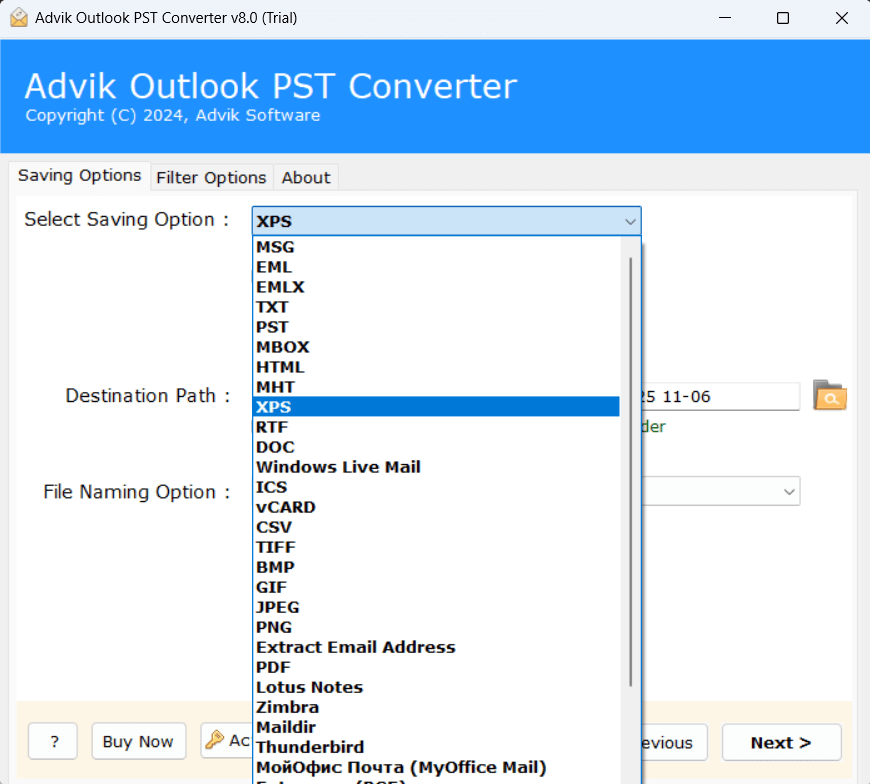The width and height of the screenshot is (870, 784).
Task: Choose PST from the format list
Action: click(436, 327)
